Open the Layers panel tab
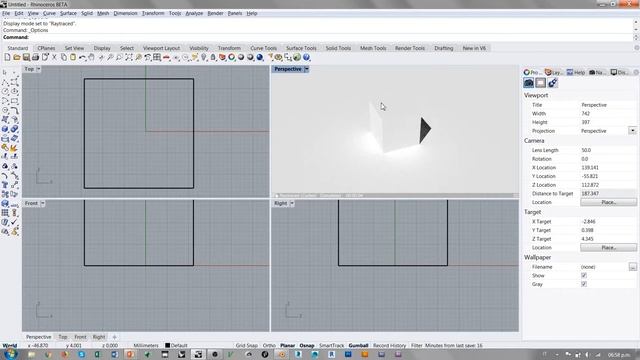Viewport: 640px width, 360px height. click(553, 72)
